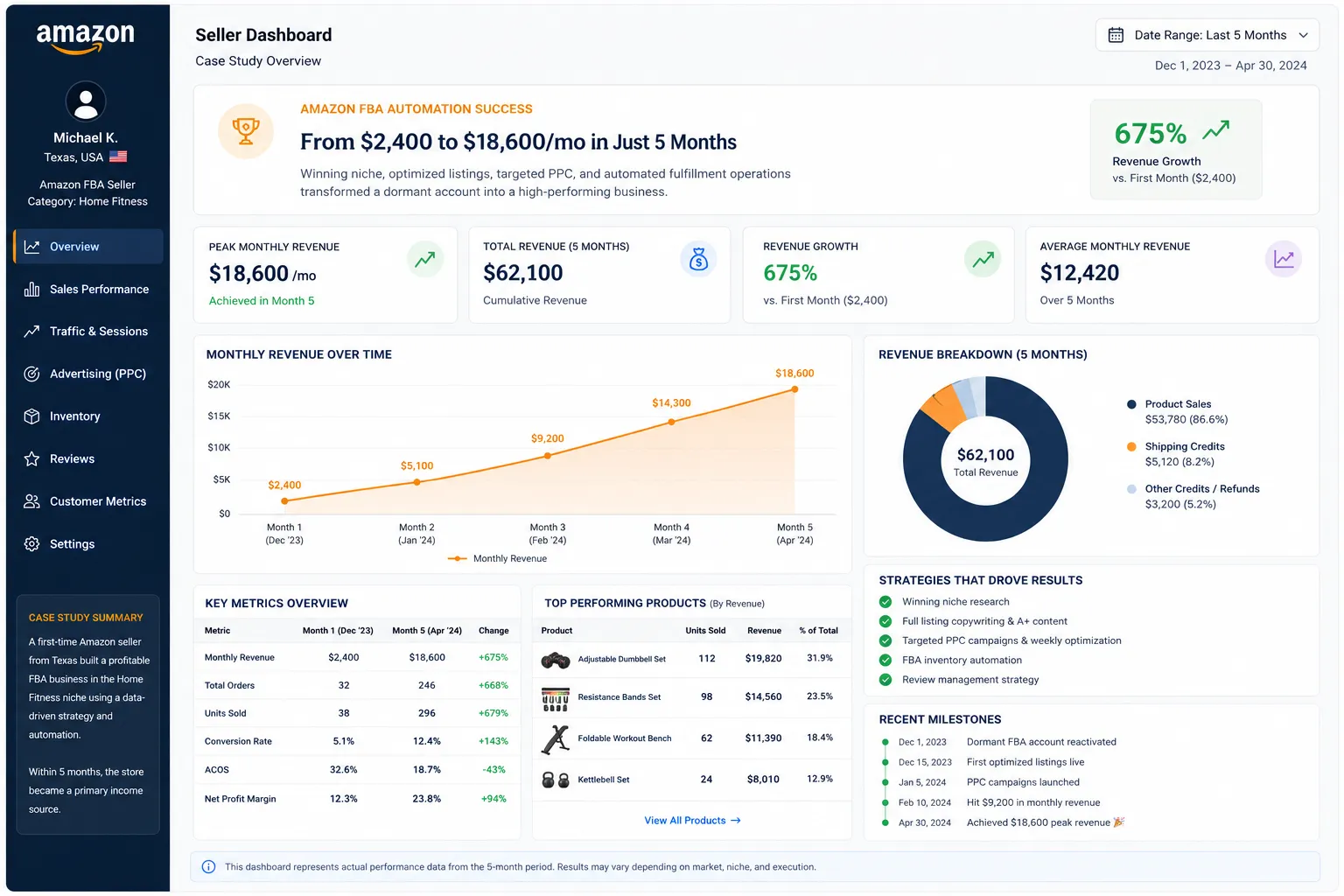This screenshot has width=1344, height=896.
Task: Open Michael K. profile avatar
Action: tap(86, 101)
